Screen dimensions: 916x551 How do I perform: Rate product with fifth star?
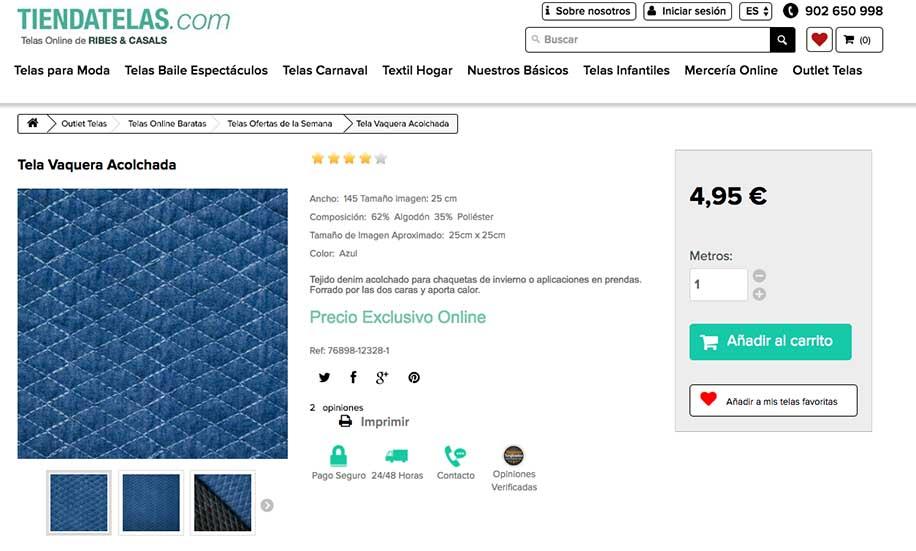(x=380, y=158)
